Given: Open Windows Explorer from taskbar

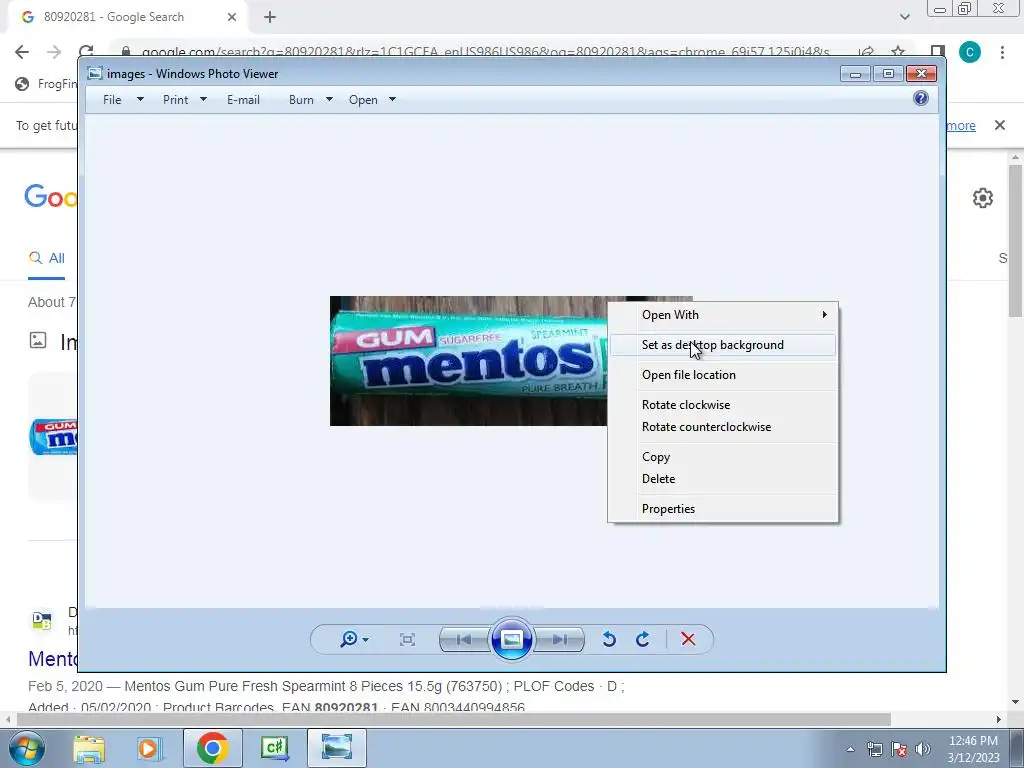Looking at the screenshot, I should 89,748.
